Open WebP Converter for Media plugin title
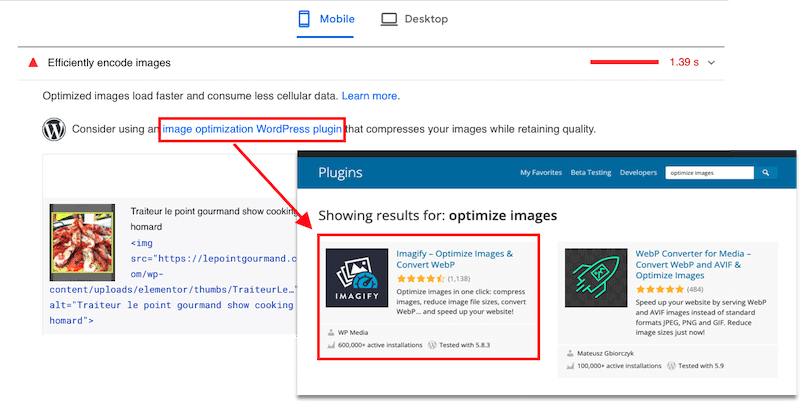 click(693, 264)
